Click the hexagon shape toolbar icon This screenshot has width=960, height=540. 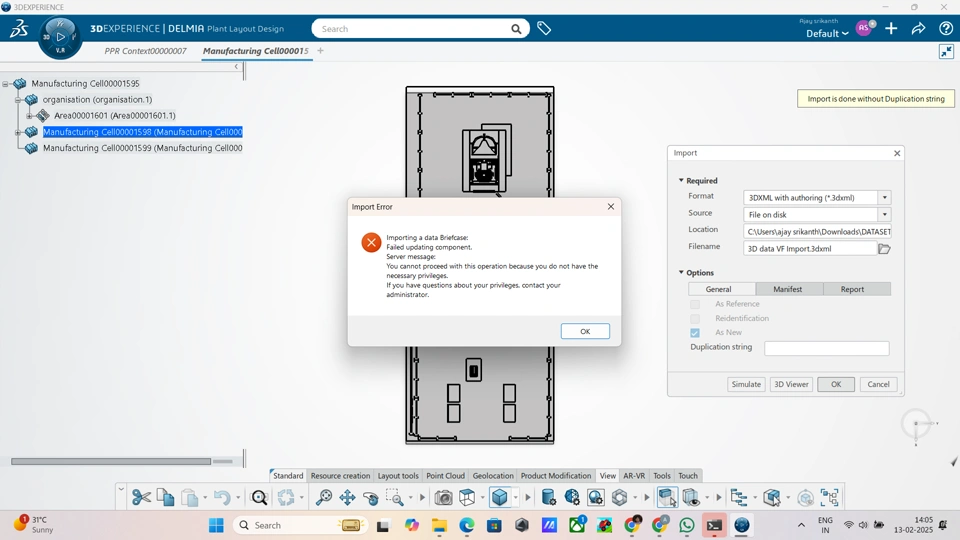point(620,497)
